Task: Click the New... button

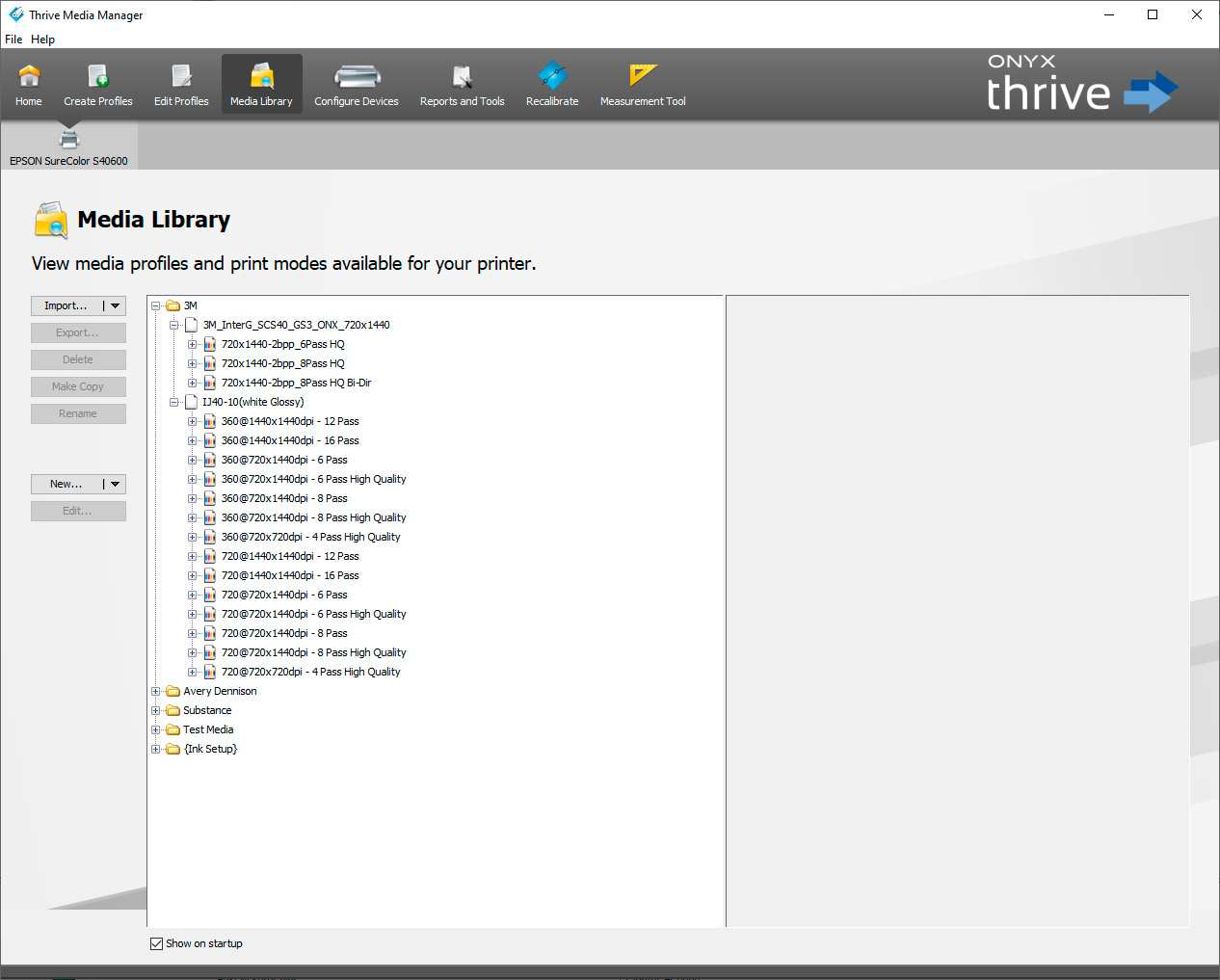Action: 66,484
